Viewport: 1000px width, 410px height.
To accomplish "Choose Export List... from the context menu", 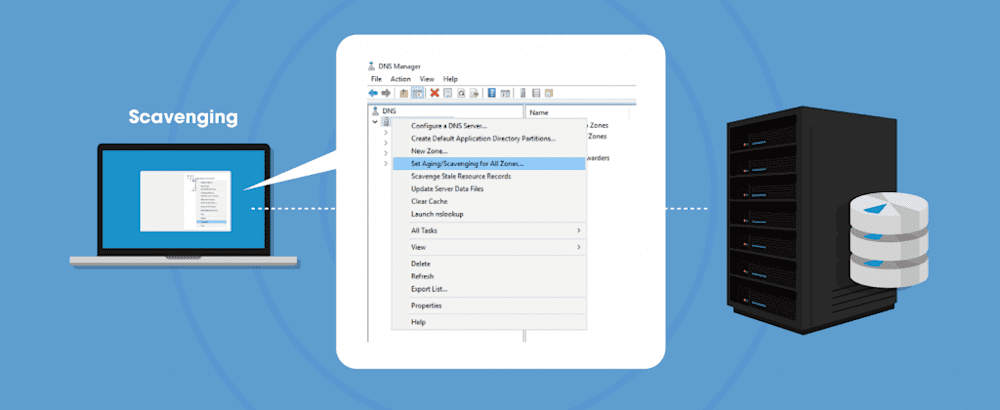I will (489, 289).
